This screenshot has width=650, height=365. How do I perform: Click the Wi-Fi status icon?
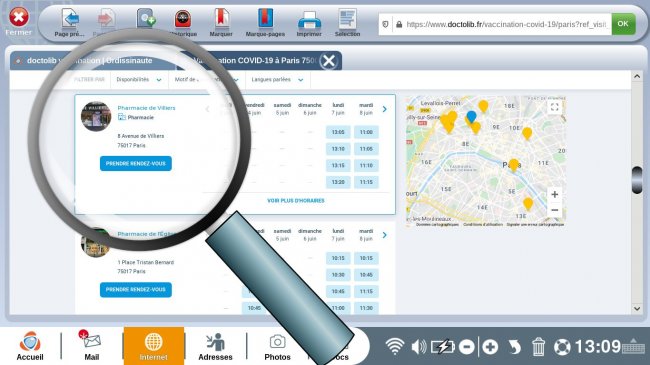pos(395,347)
